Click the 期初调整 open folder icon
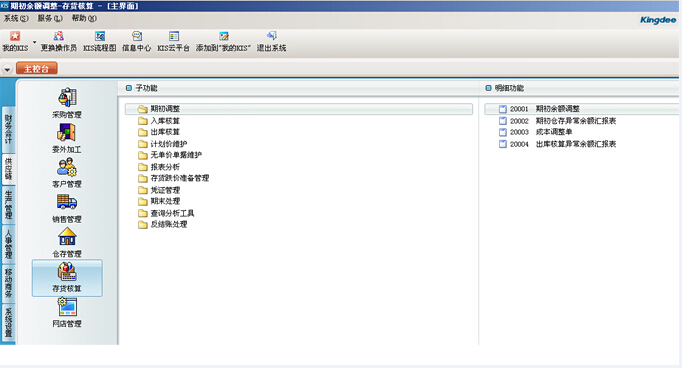682x368 pixels. [x=143, y=109]
